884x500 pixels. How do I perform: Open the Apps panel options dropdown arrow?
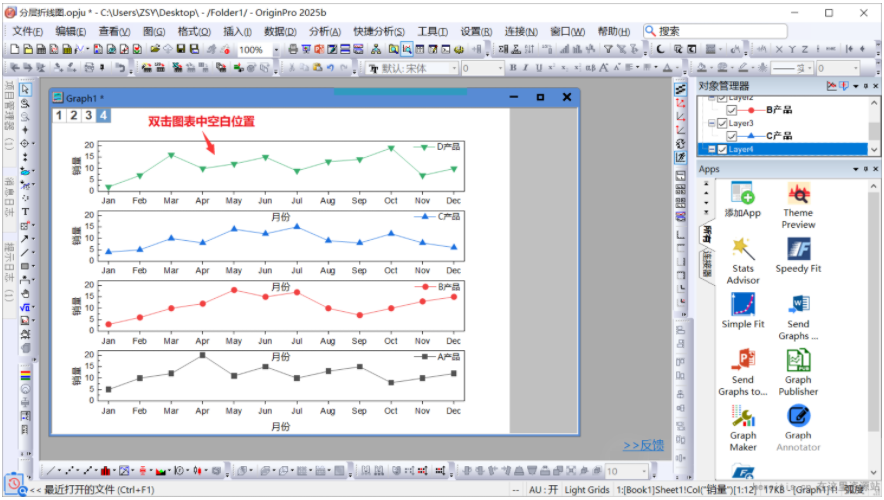pos(855,169)
